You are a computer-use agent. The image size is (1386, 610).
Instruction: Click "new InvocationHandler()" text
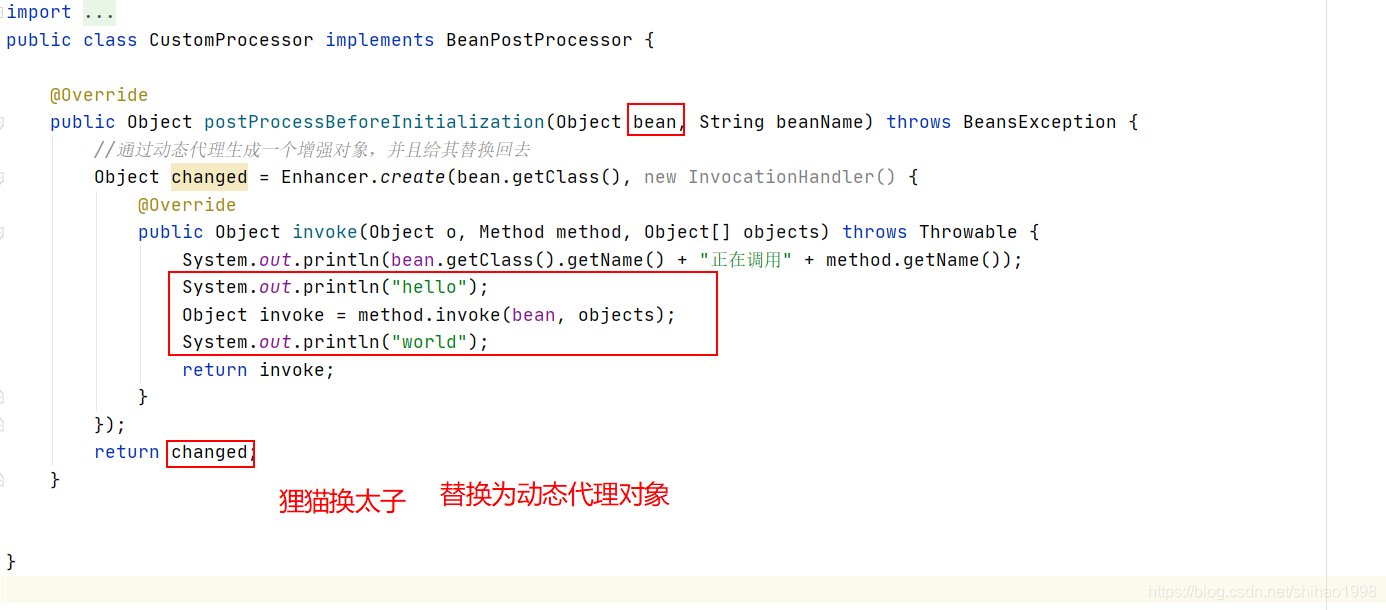[770, 177]
